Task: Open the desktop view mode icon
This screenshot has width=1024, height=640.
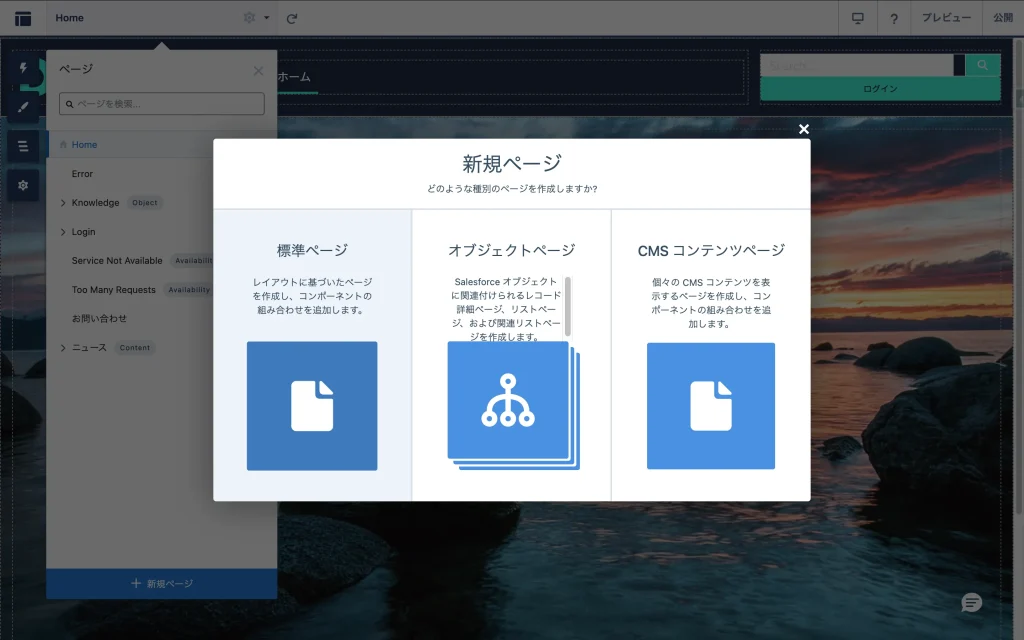Action: coord(857,18)
